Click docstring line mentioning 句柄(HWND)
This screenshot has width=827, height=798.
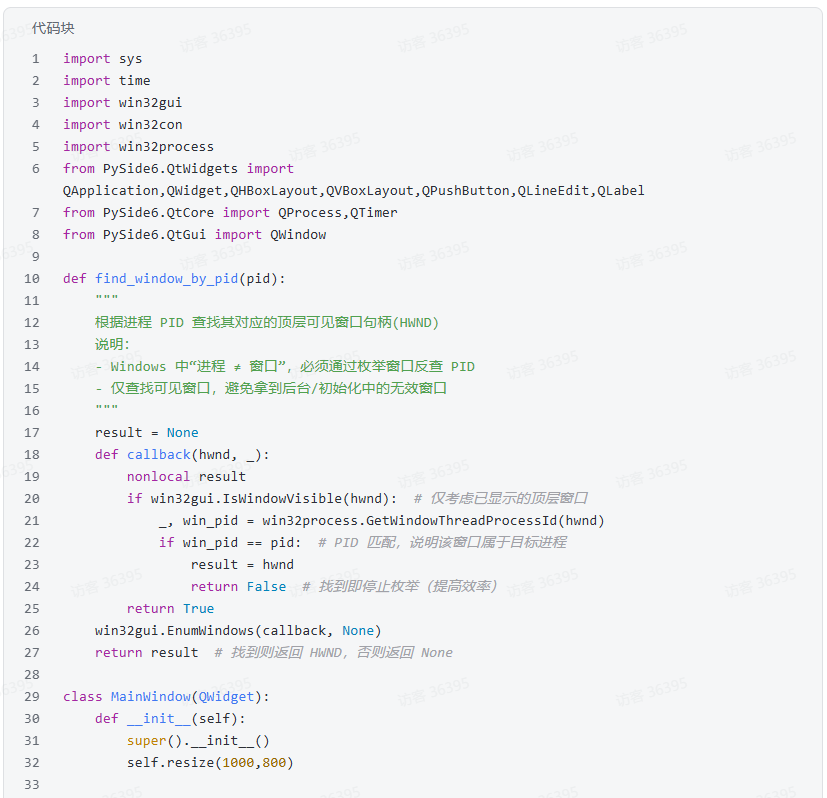pyautogui.click(x=266, y=323)
